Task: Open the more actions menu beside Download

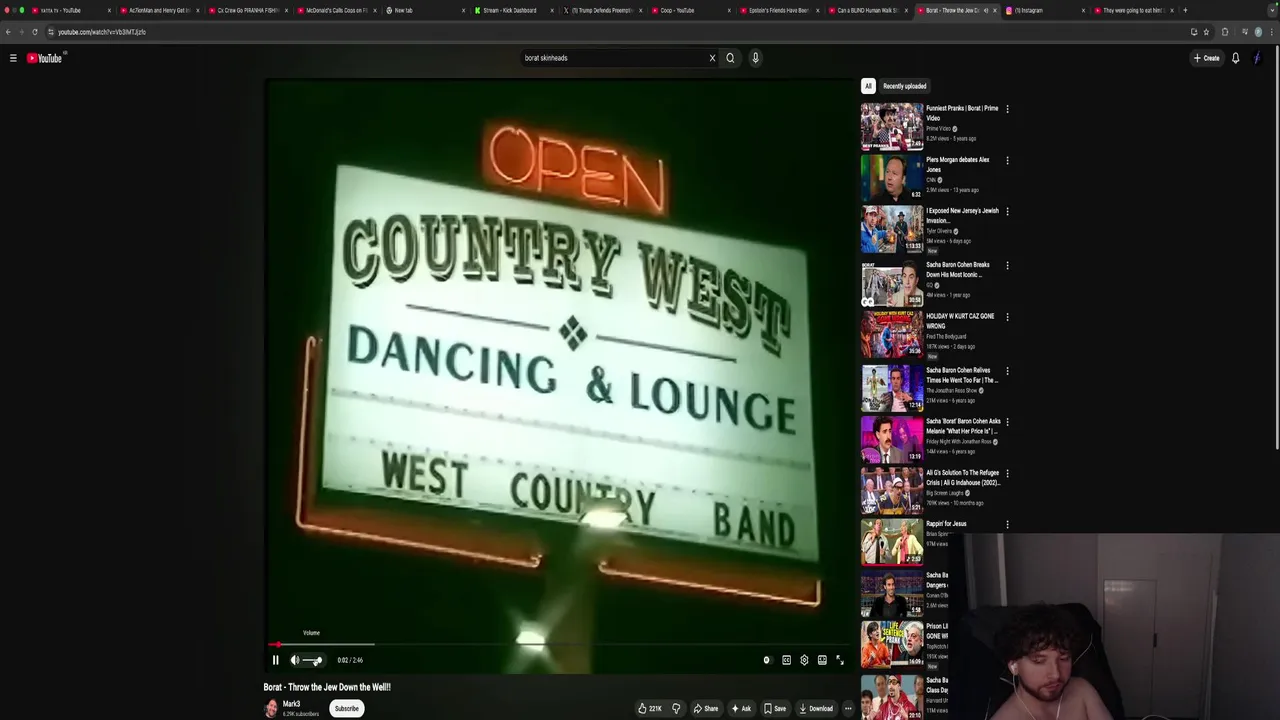Action: [x=848, y=708]
